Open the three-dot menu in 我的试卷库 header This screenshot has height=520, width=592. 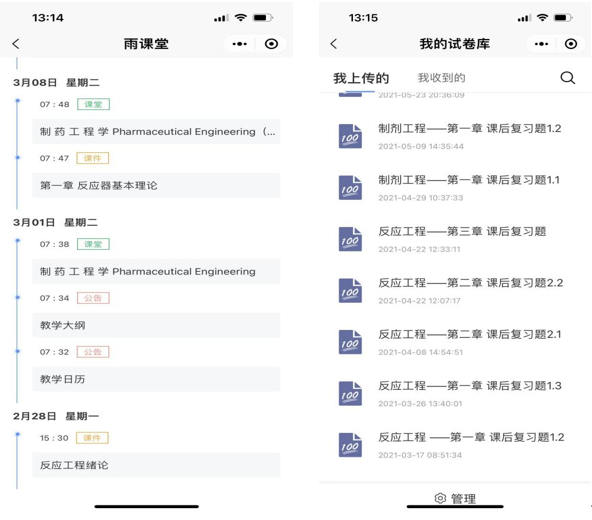click(x=541, y=44)
